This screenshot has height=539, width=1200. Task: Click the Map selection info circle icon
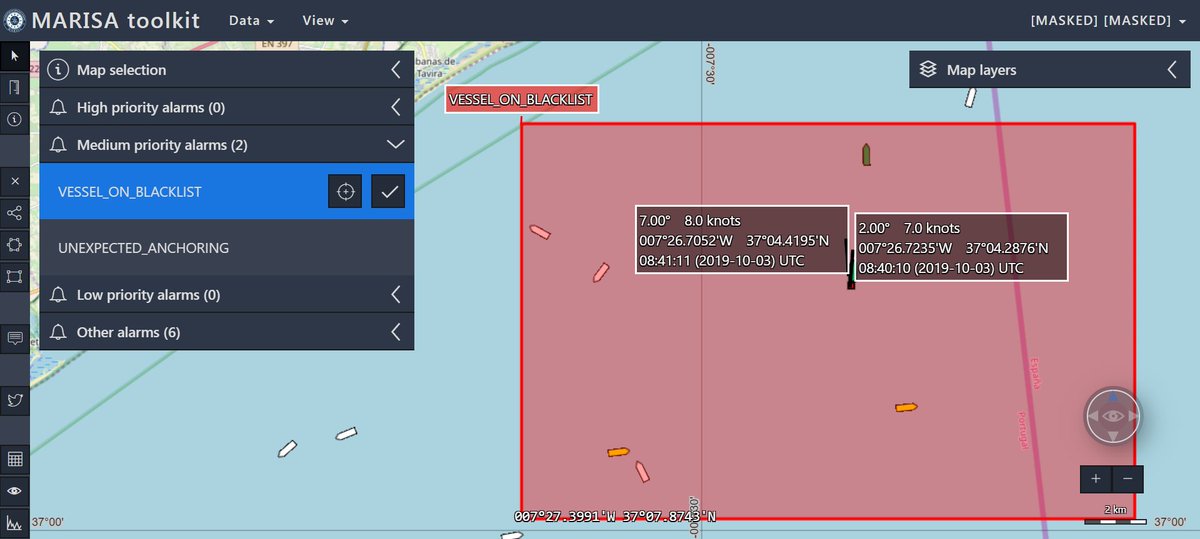tap(59, 70)
